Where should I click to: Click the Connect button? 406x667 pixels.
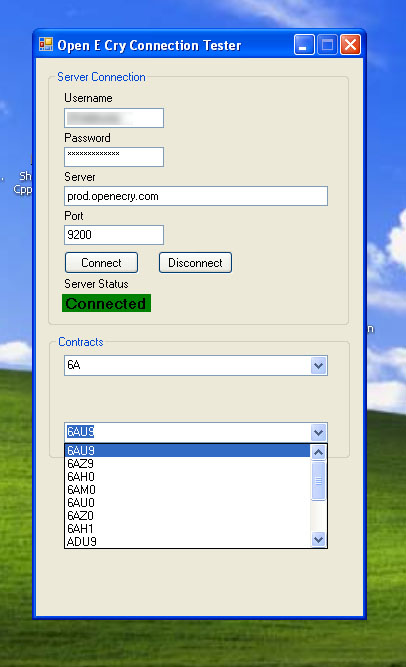coord(101,262)
